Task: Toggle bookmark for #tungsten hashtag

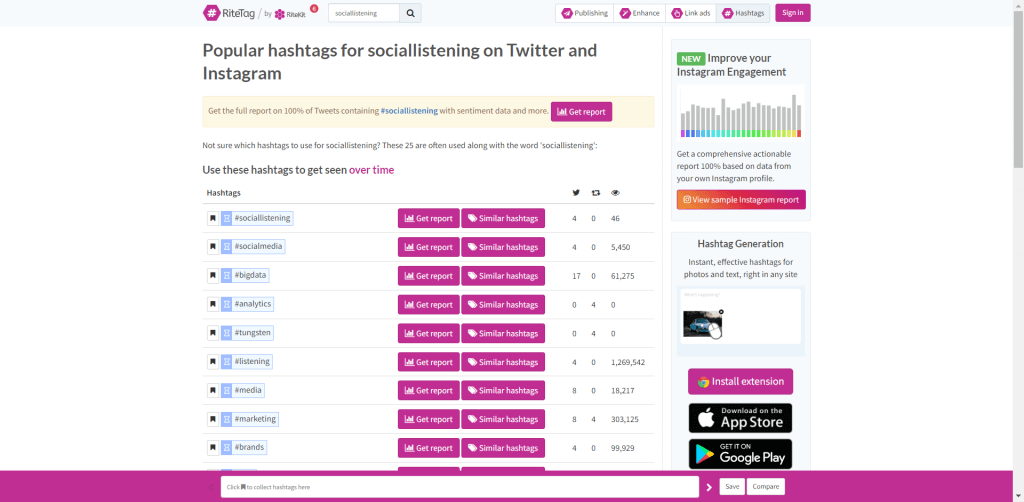Action: (x=212, y=333)
